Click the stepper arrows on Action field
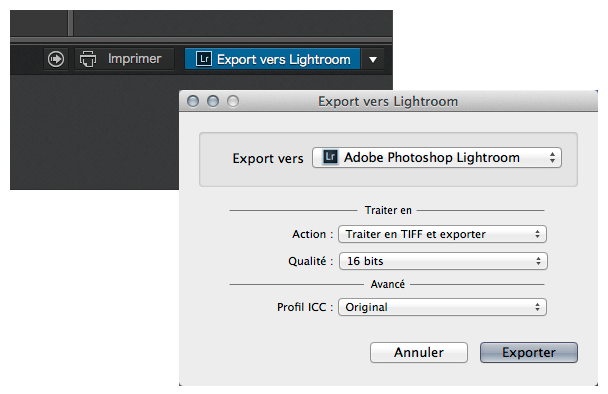608x394 pixels. (x=537, y=234)
